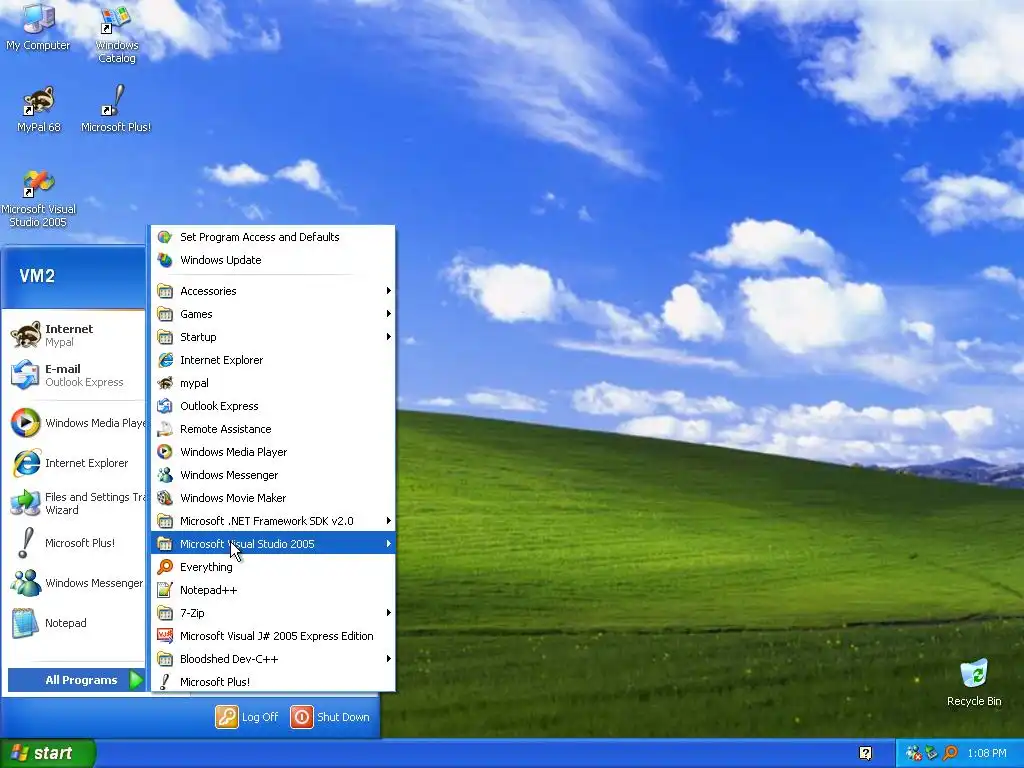Expand the Games submenu

point(273,313)
